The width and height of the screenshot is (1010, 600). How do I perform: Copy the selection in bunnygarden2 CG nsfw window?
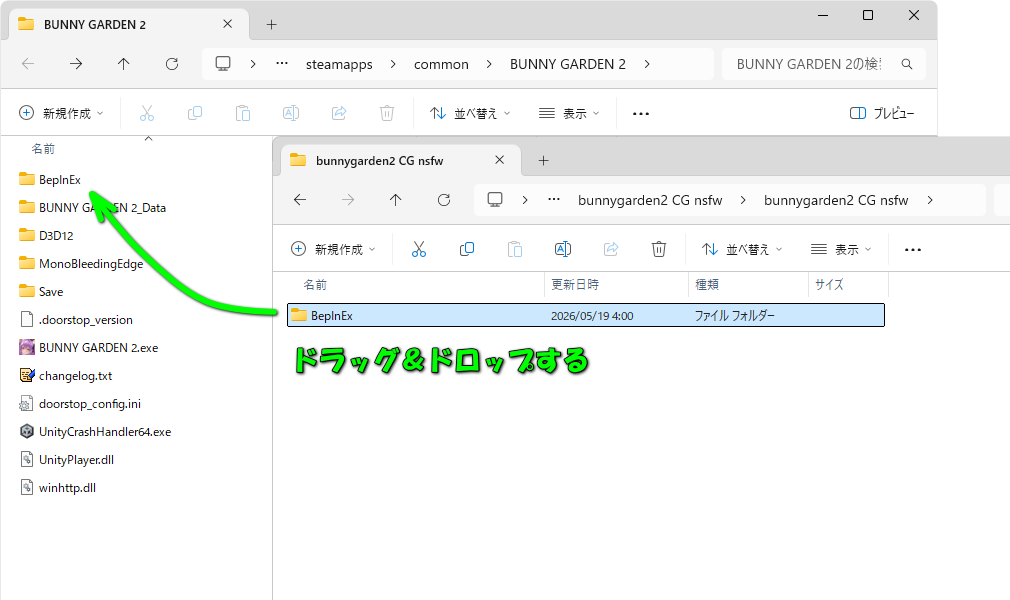[x=466, y=249]
